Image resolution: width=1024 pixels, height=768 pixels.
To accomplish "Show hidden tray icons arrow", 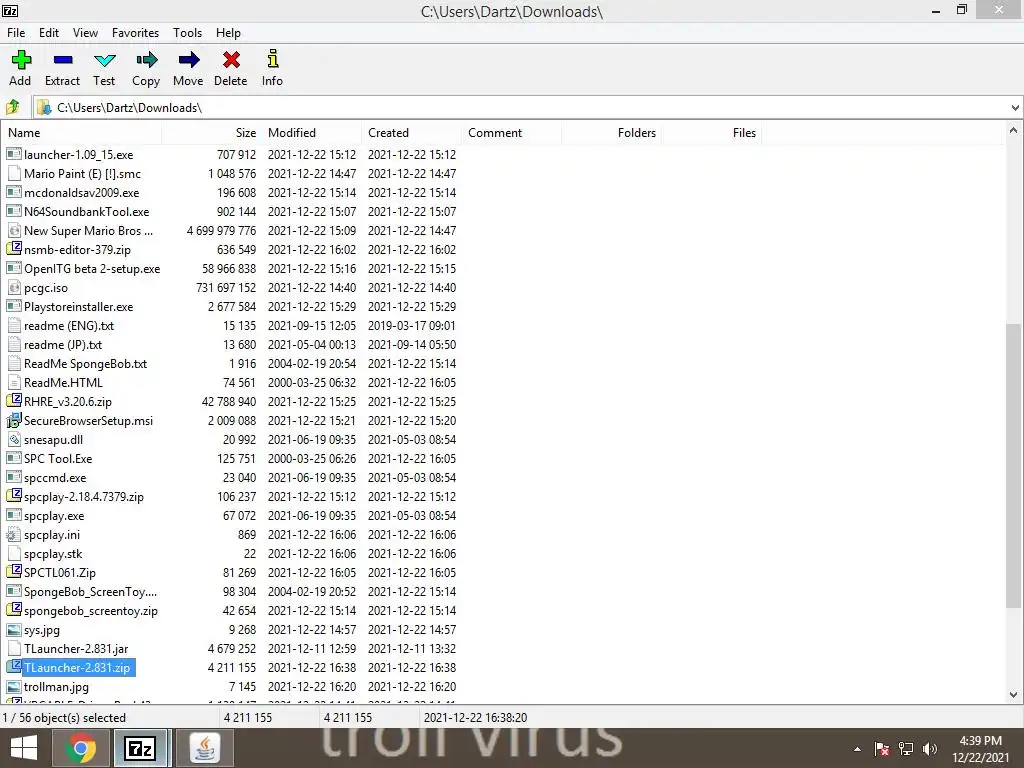I will pos(857,749).
